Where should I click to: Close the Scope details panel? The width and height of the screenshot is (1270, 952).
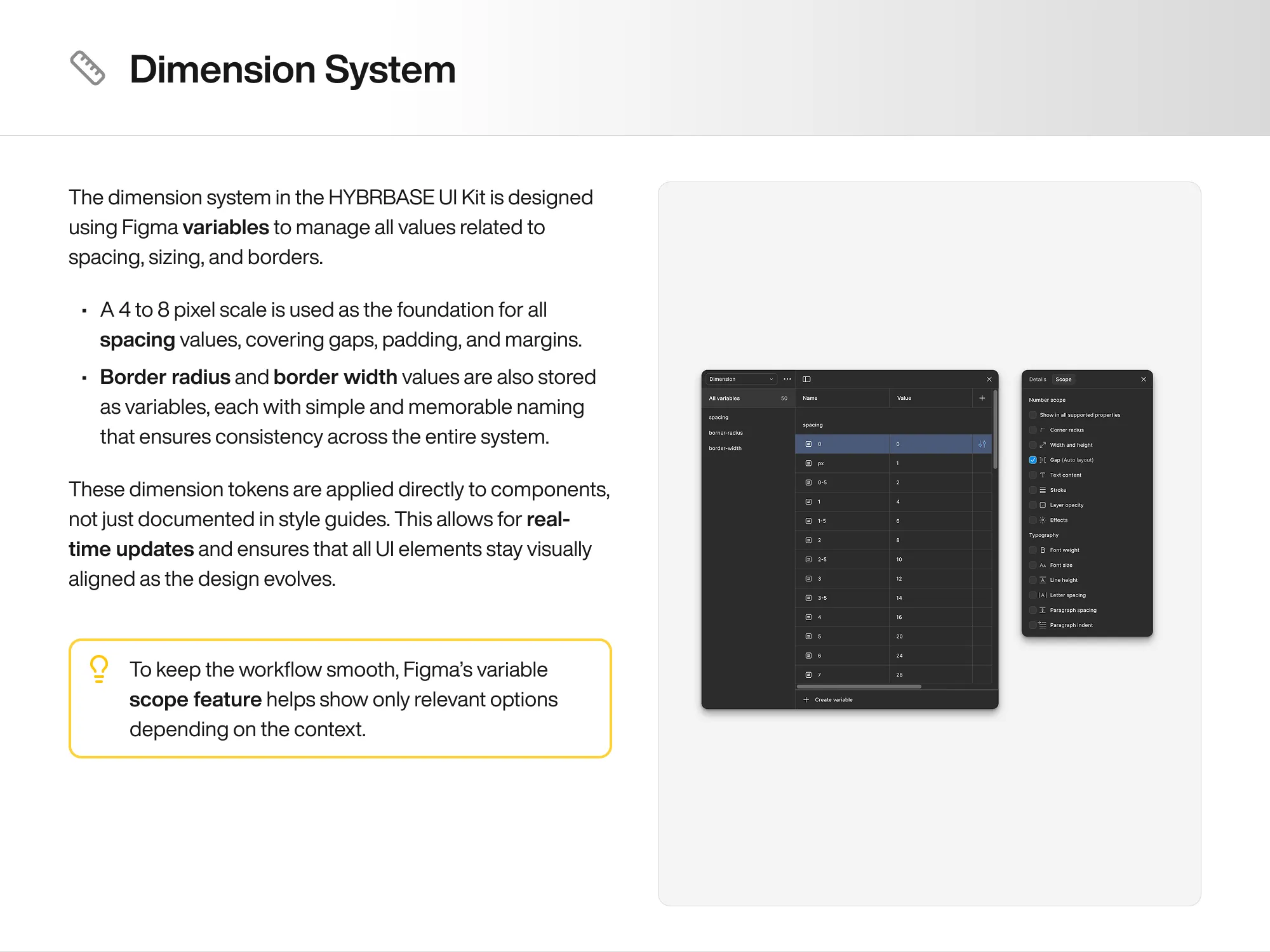[x=1144, y=380]
